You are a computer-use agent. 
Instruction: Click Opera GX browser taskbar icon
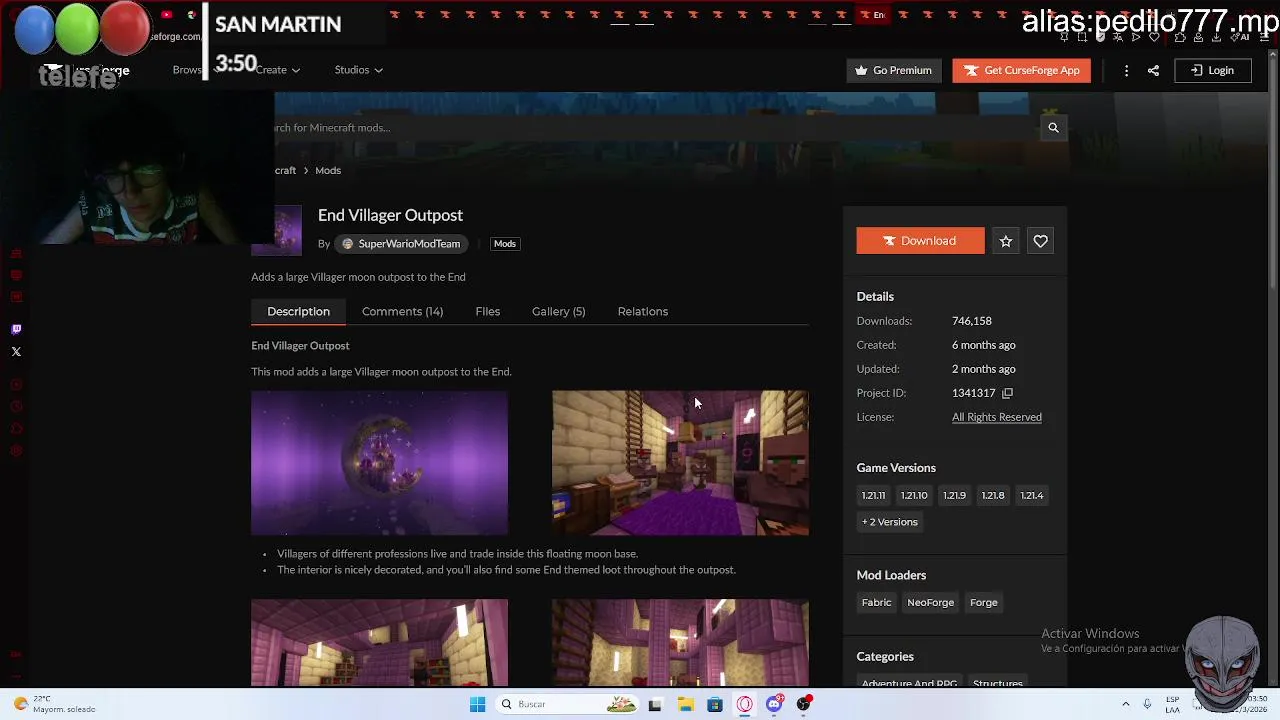[x=745, y=704]
